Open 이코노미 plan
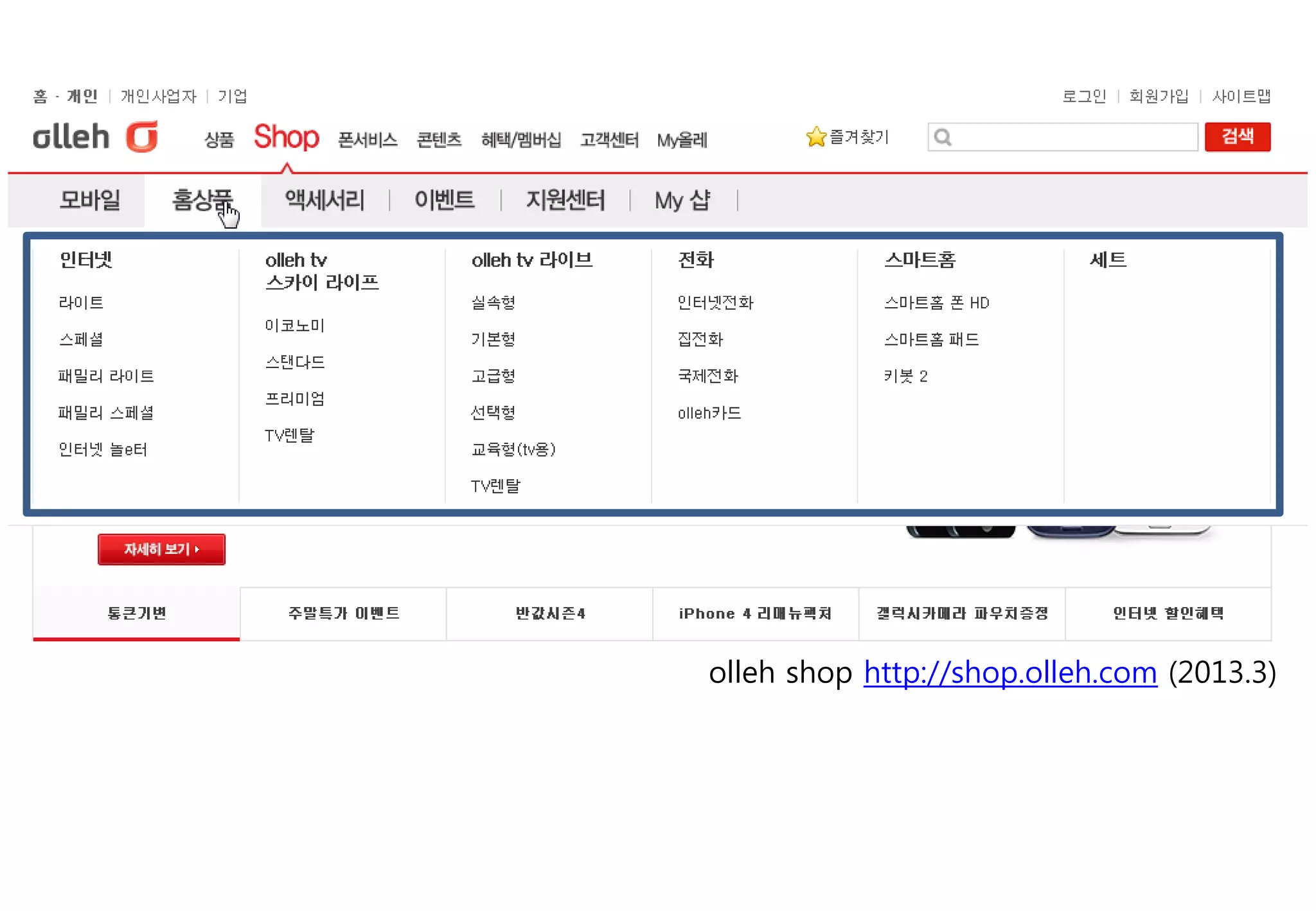Image resolution: width=1316 pixels, height=911 pixels. (295, 326)
